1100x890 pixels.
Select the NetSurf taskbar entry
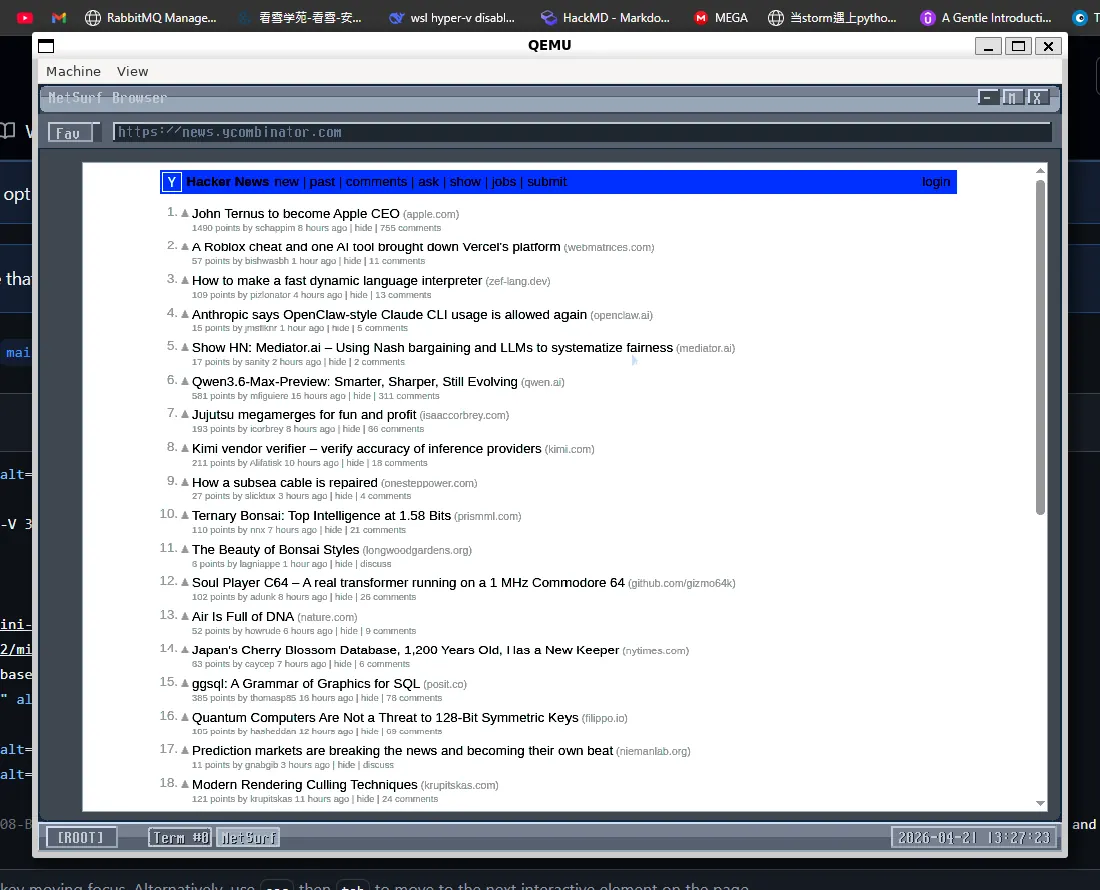coord(248,837)
